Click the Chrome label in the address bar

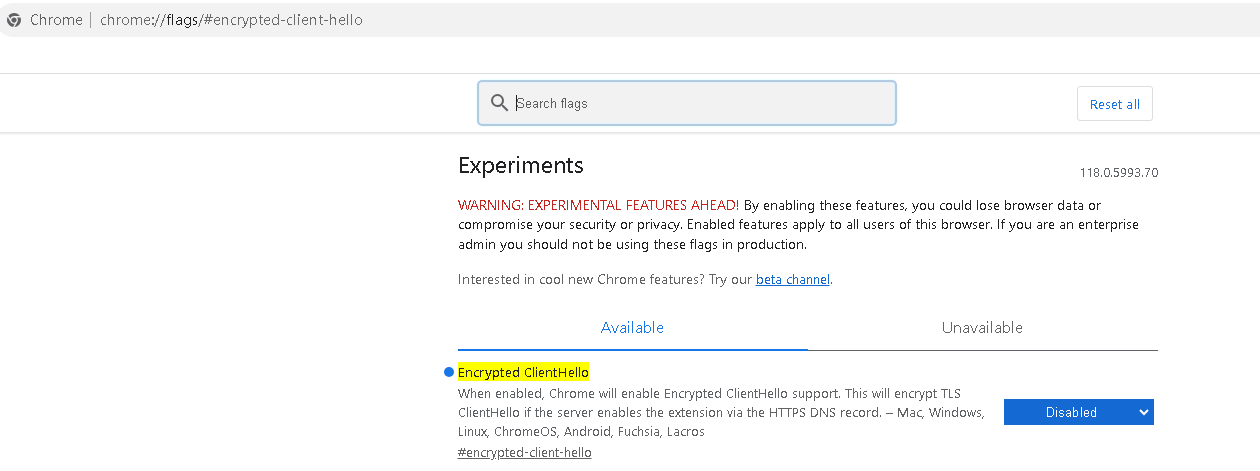tap(56, 20)
